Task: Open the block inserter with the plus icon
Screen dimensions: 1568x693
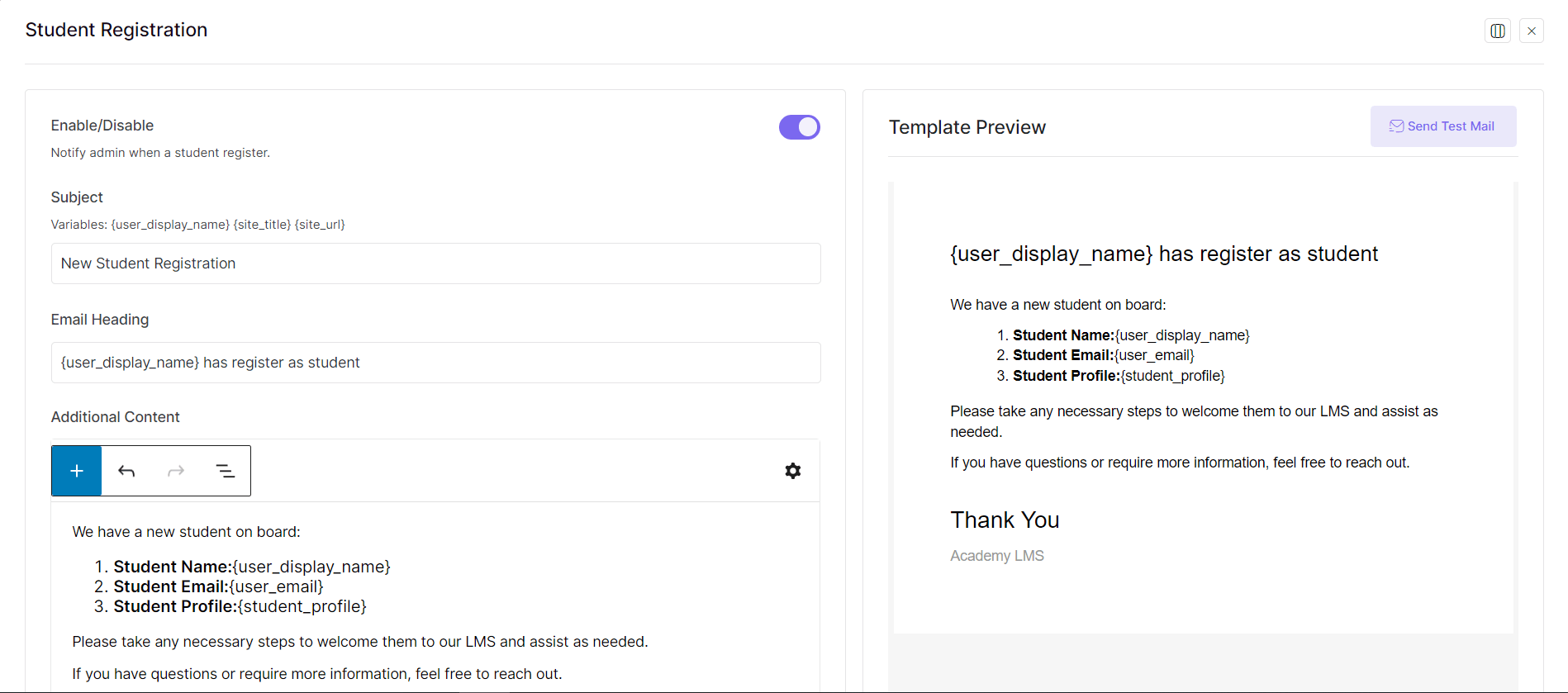Action: click(x=76, y=470)
